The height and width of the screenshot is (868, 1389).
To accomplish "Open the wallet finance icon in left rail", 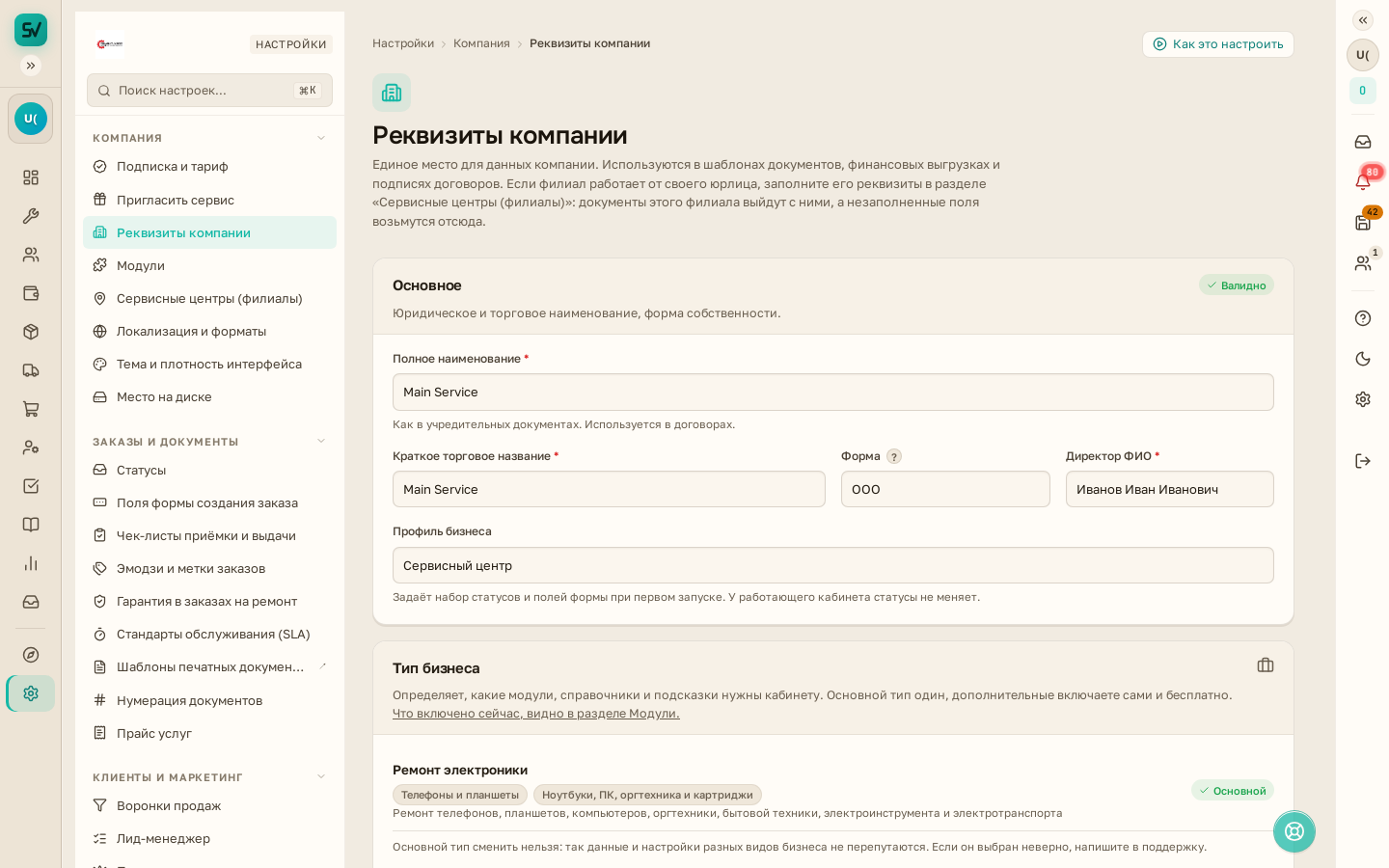I will (x=31, y=293).
